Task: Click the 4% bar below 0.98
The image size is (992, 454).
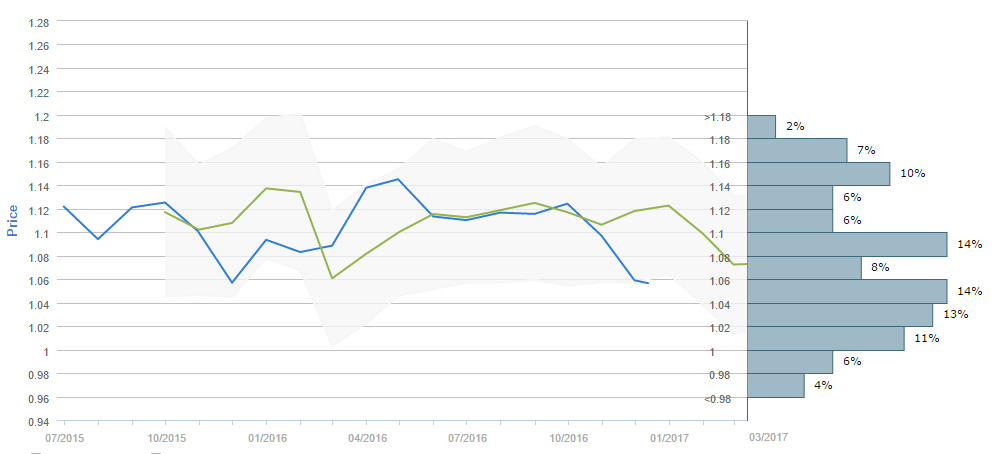Action: [x=775, y=385]
